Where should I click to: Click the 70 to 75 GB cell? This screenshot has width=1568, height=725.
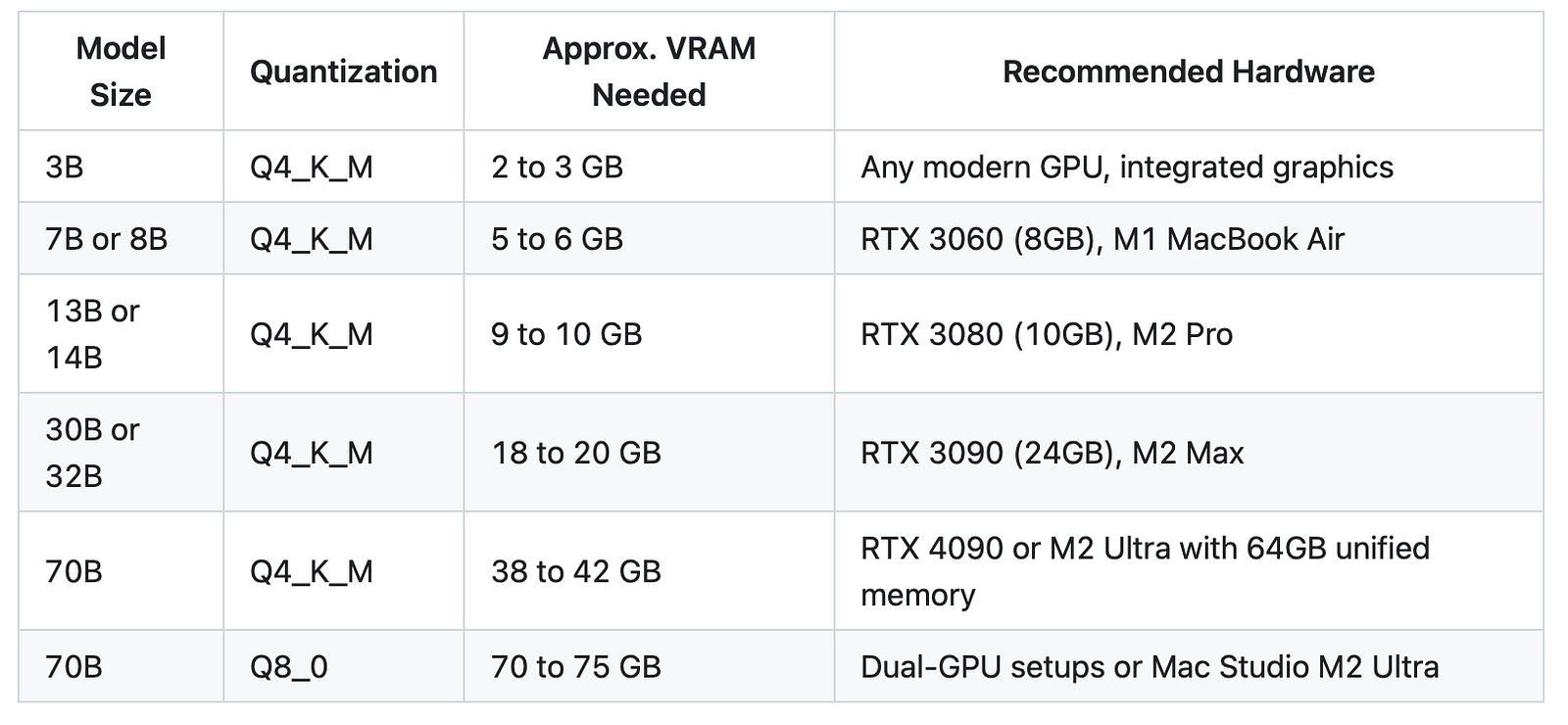click(x=649, y=666)
